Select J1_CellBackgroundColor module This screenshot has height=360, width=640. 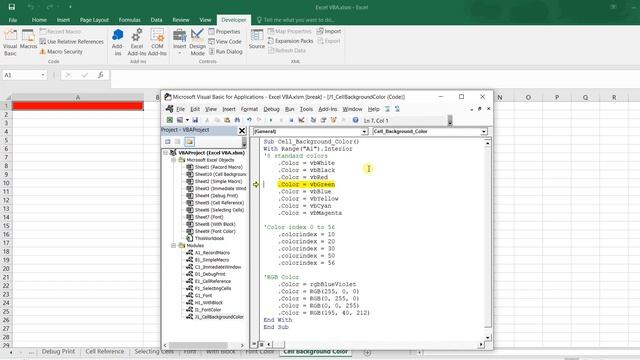click(215, 317)
